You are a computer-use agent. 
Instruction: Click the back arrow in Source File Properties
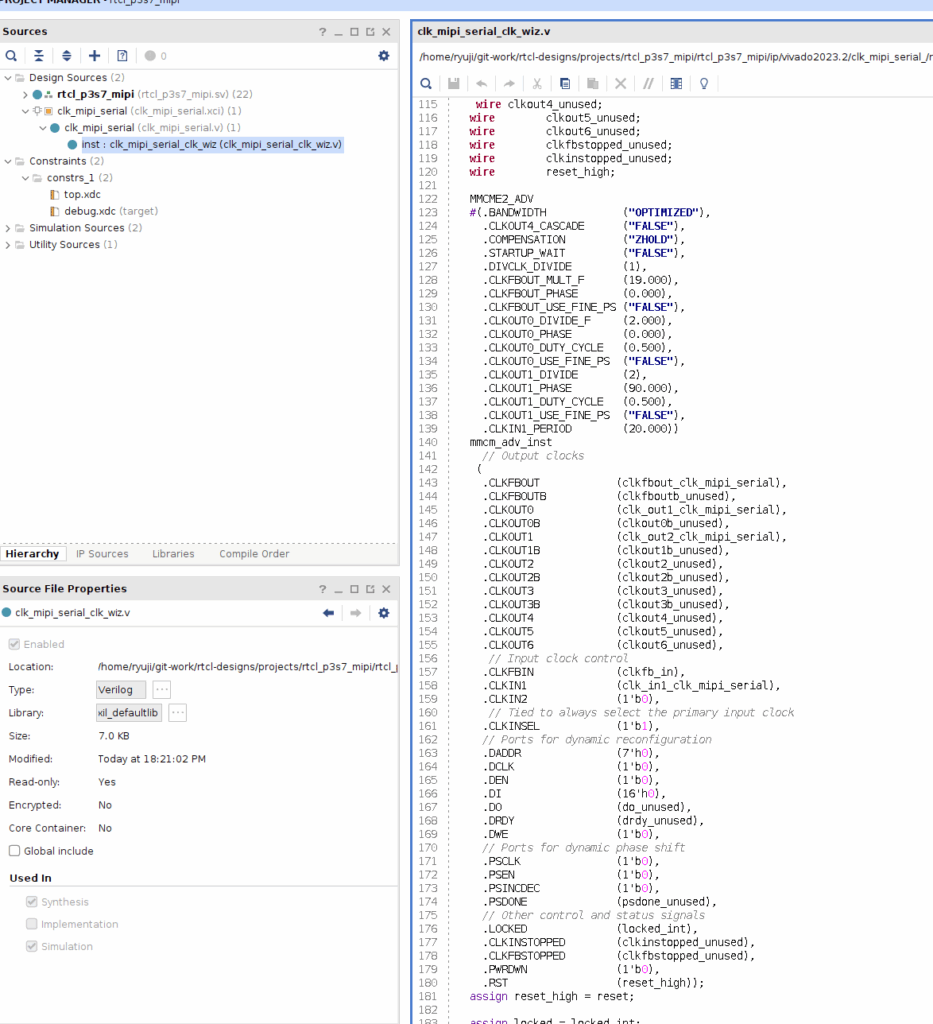[328, 613]
